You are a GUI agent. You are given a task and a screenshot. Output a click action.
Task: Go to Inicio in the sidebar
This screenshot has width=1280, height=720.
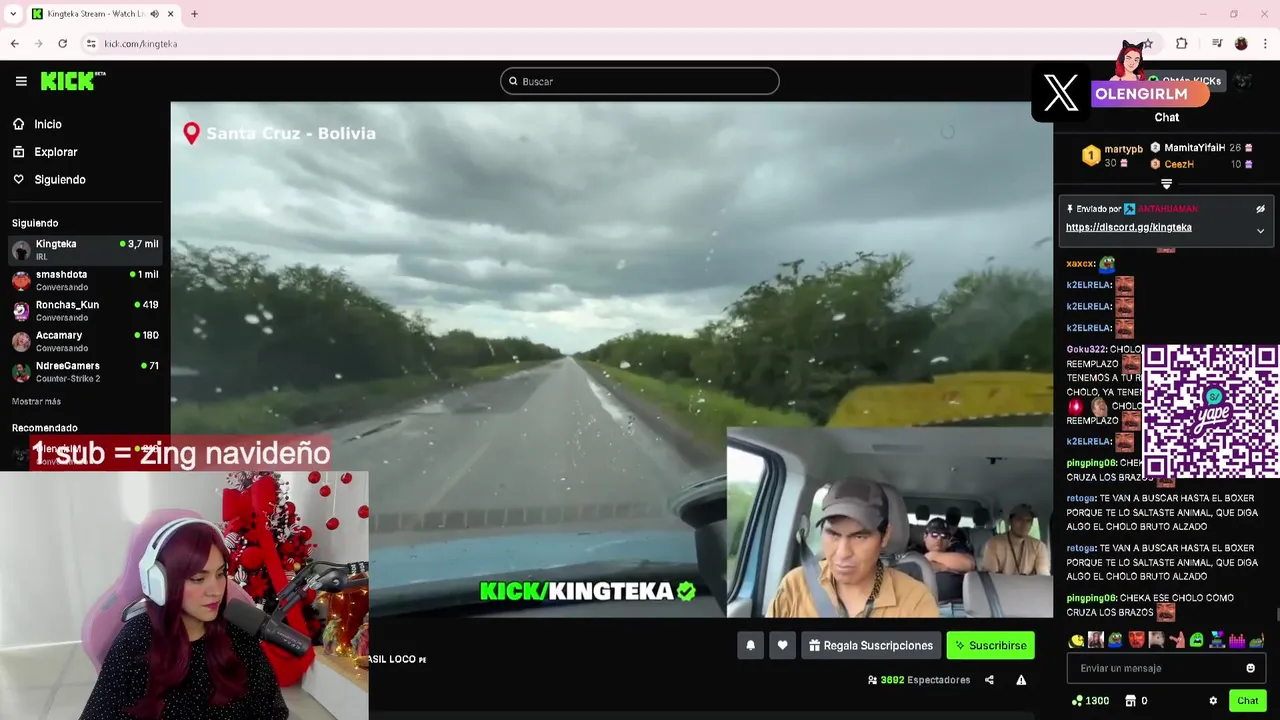(37, 124)
